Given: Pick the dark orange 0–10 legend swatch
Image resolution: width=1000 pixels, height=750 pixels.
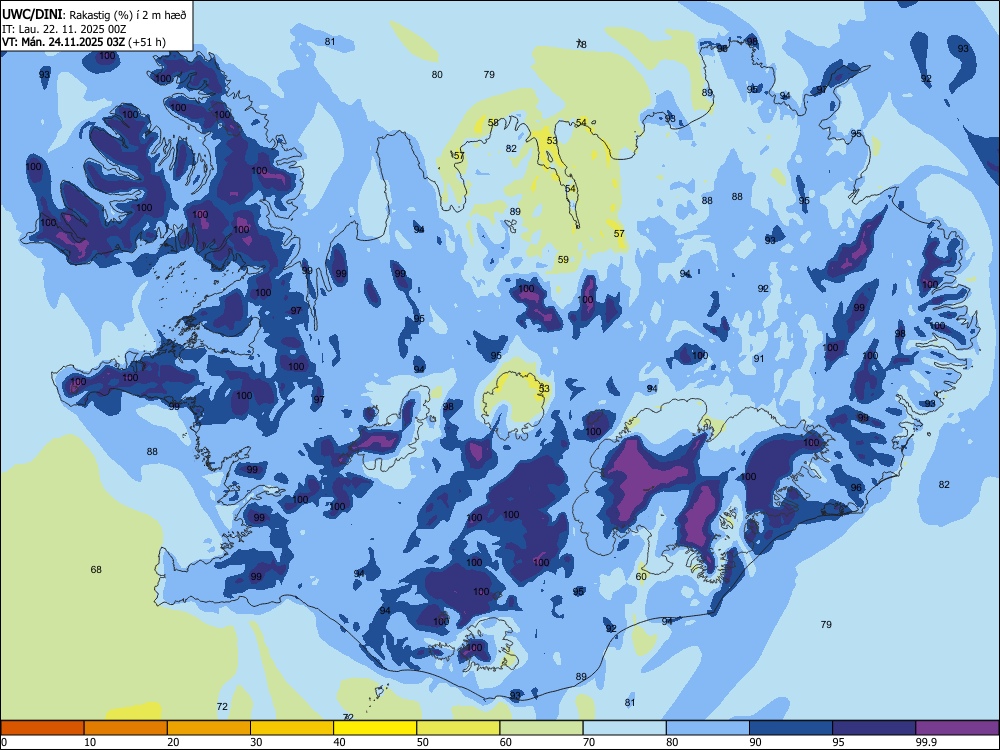Looking at the screenshot, I should [x=42, y=728].
